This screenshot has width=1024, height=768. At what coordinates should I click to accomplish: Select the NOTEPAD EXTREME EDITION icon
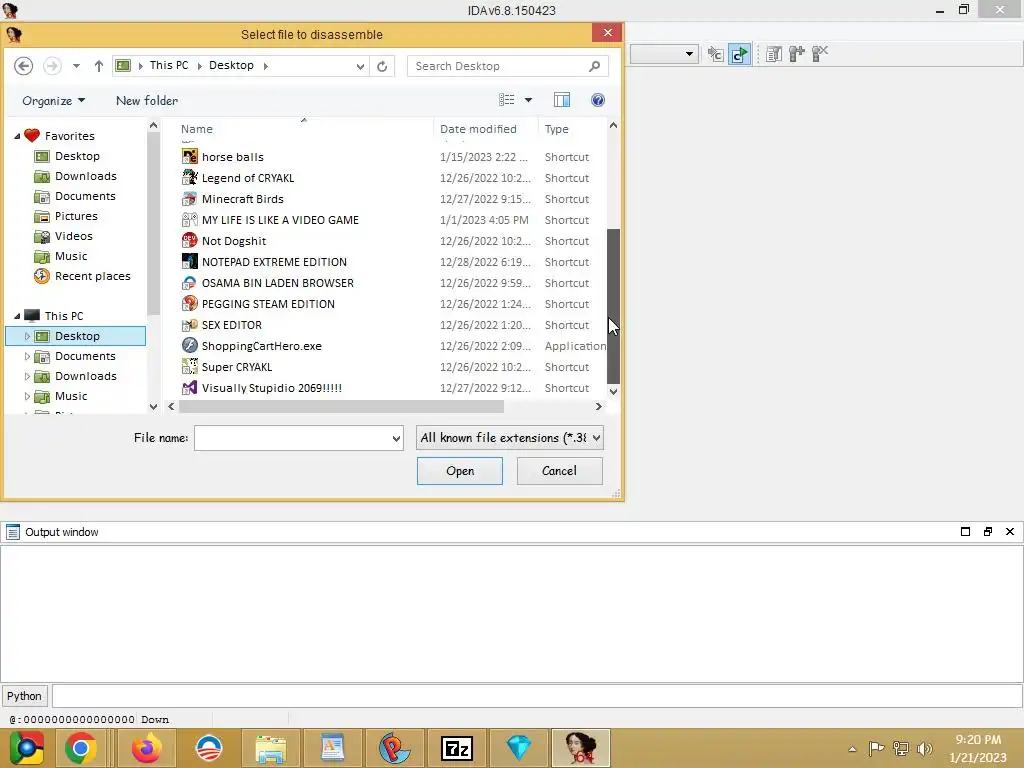pos(189,261)
